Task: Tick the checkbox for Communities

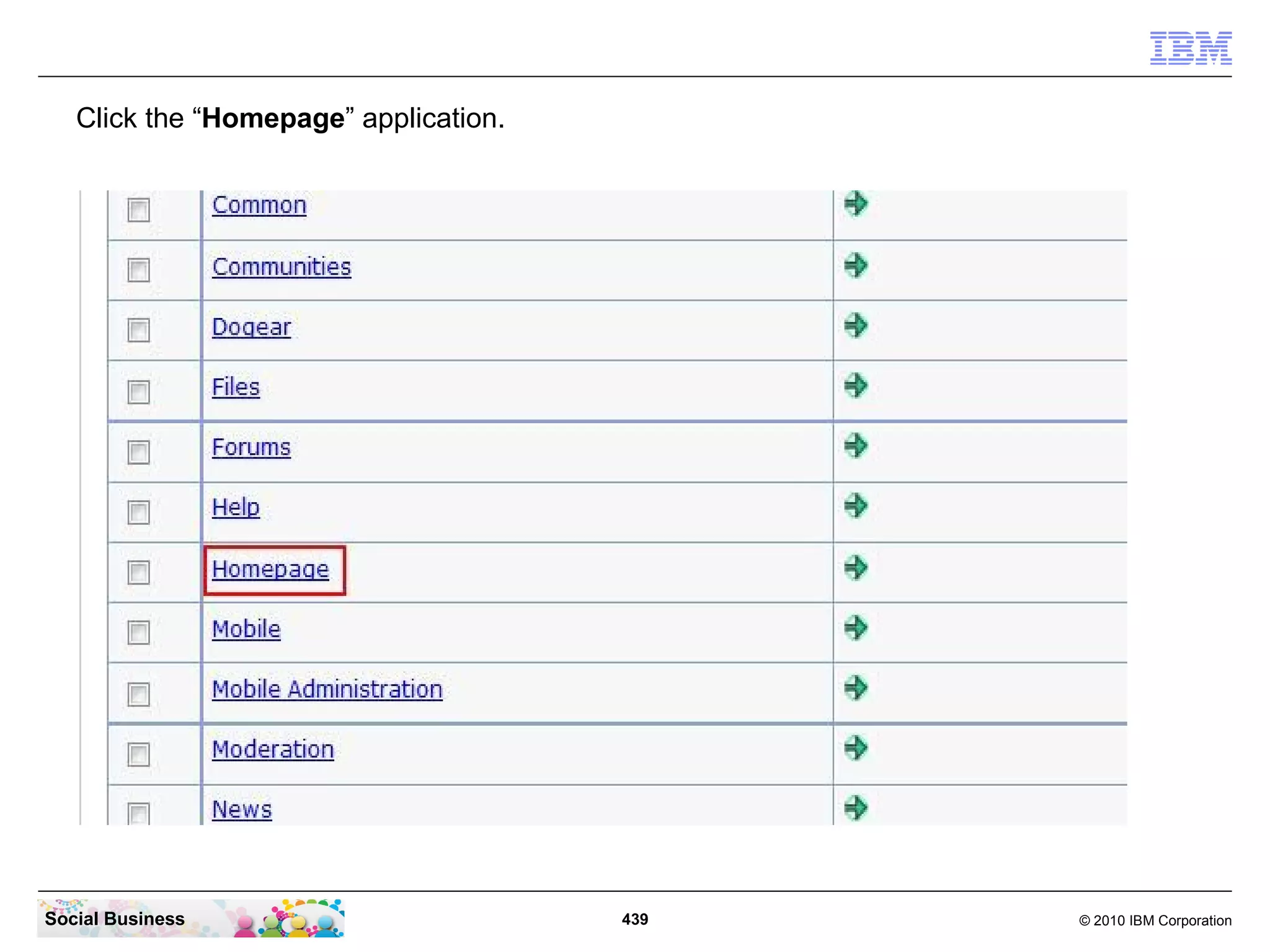Action: pos(138,270)
